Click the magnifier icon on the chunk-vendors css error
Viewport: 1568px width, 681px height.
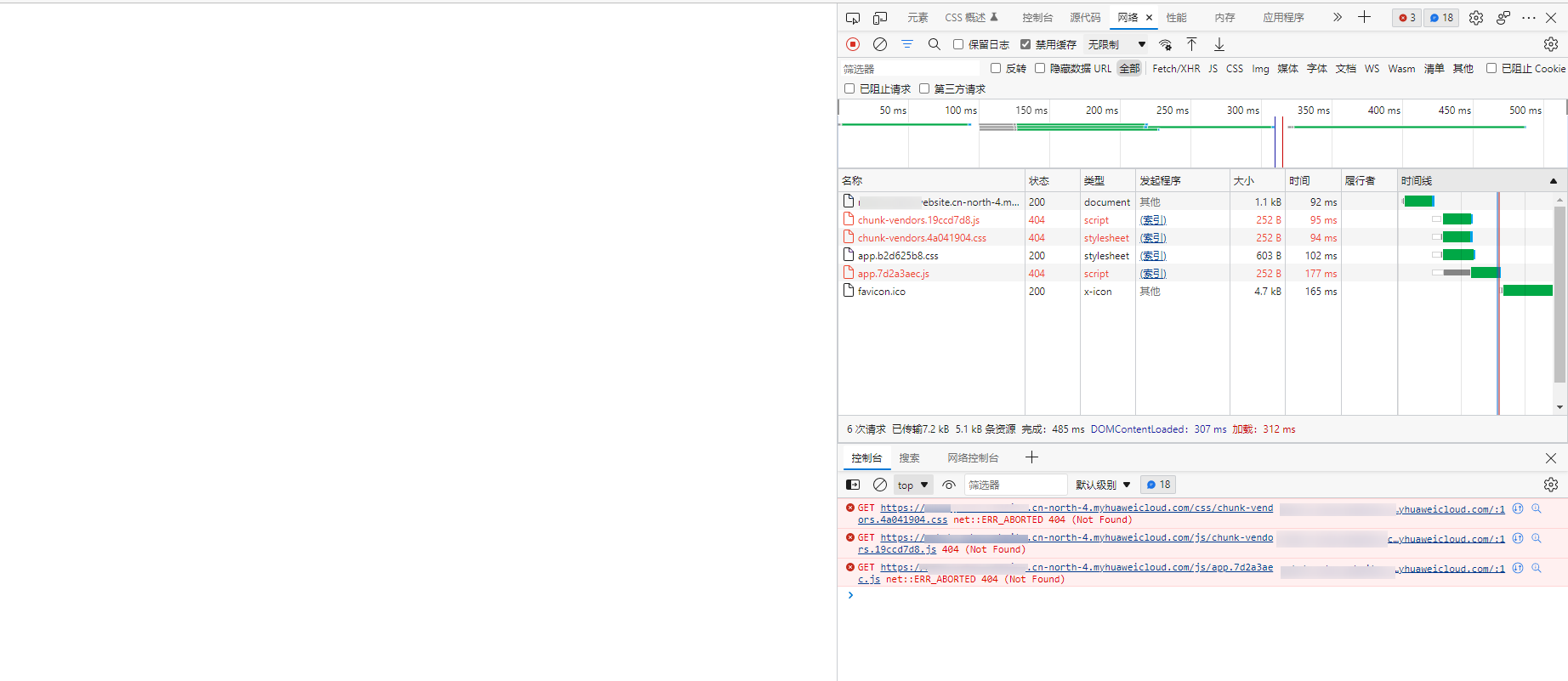(1537, 508)
